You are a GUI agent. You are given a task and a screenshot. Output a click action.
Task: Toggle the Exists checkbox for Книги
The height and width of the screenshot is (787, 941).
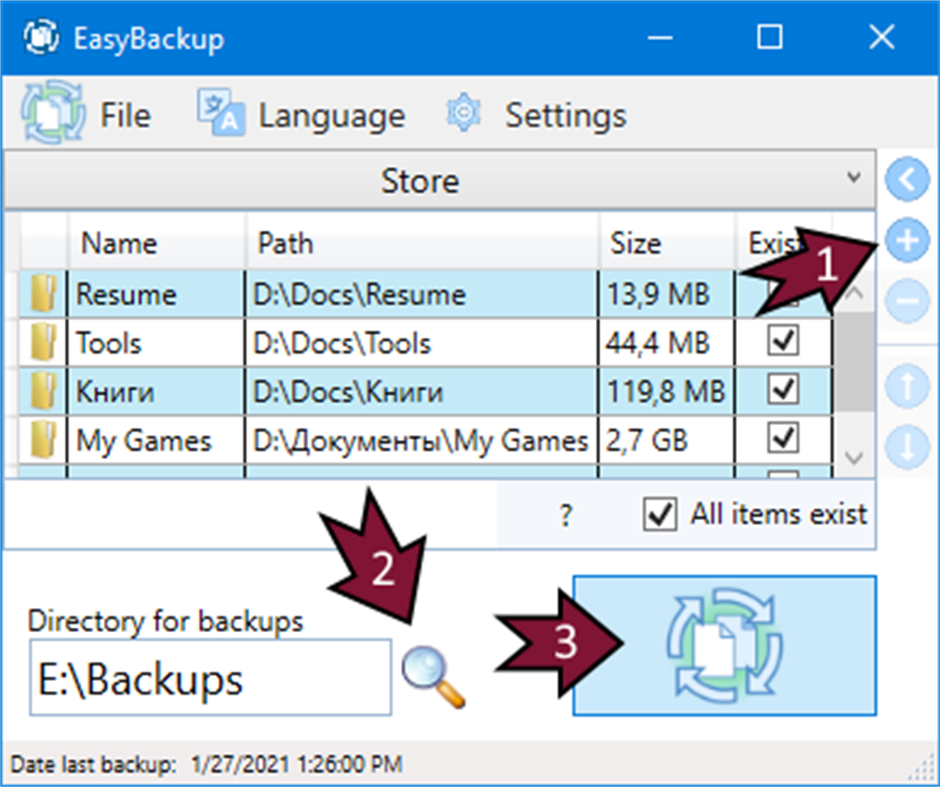[x=783, y=390]
